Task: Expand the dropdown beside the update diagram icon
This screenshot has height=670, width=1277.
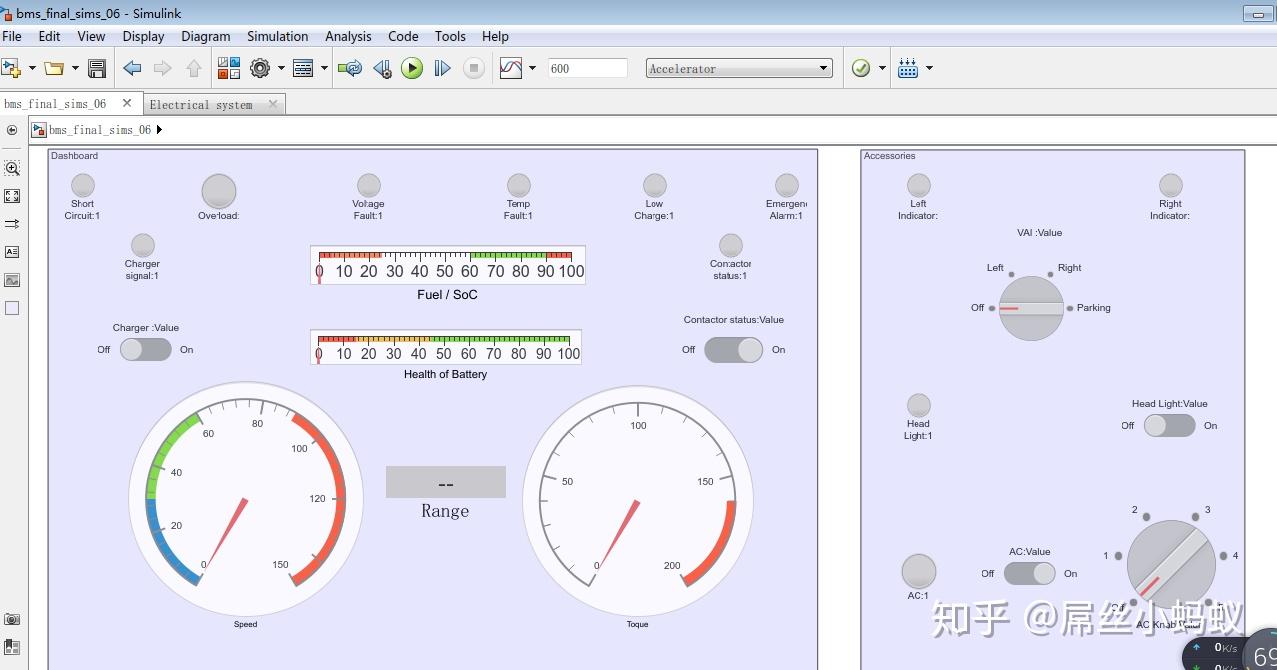Action: click(x=883, y=67)
